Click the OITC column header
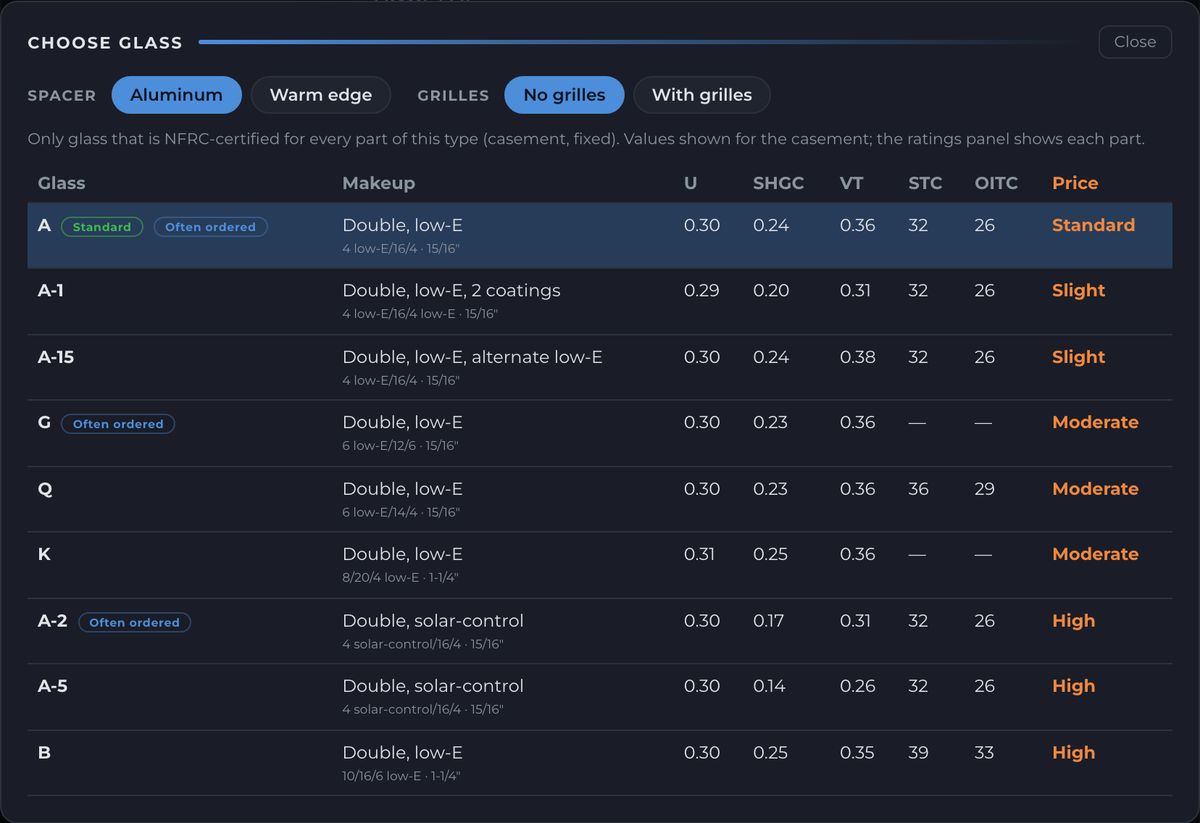Image resolution: width=1200 pixels, height=823 pixels. point(996,183)
